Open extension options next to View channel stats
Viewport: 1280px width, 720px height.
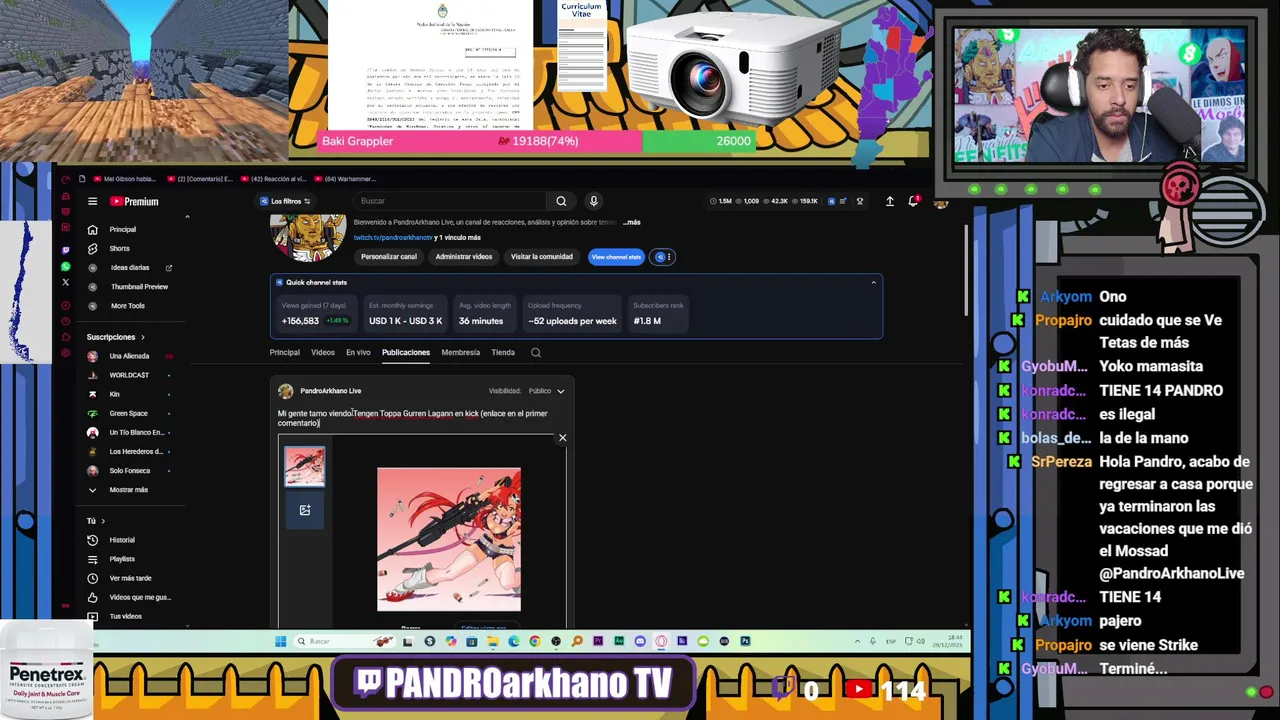tap(662, 257)
